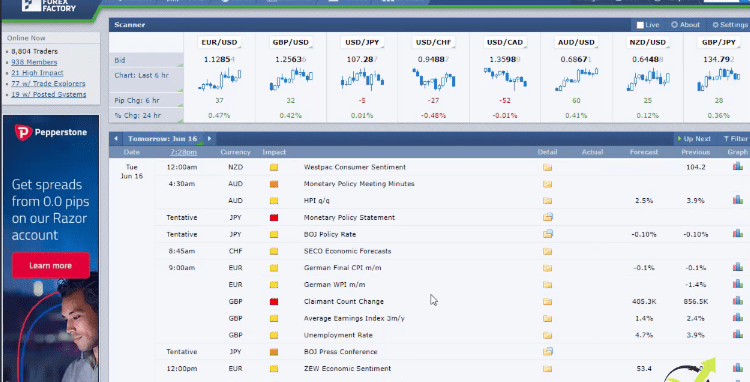Open Scanner About info
This screenshot has height=382, width=750.
tap(685, 25)
